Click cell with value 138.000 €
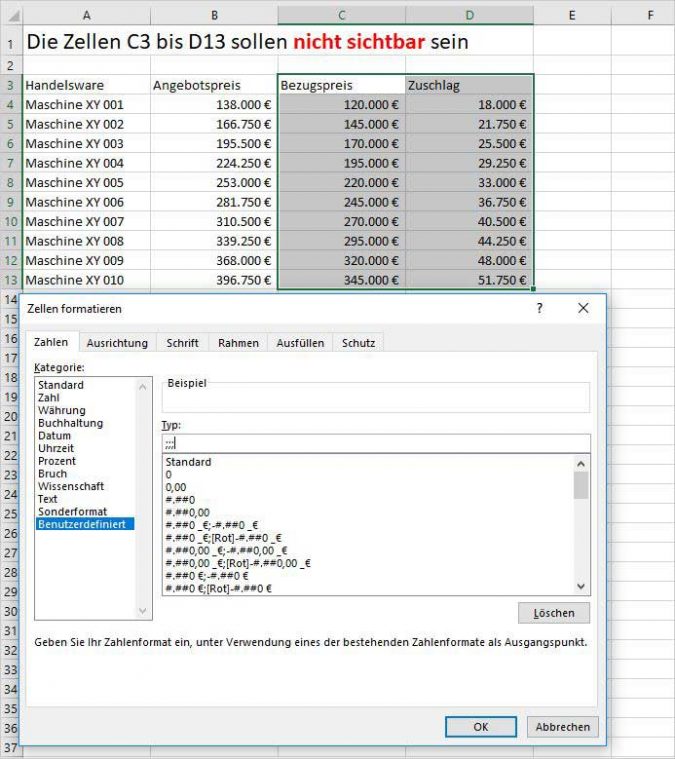This screenshot has height=759, width=675. tap(214, 105)
